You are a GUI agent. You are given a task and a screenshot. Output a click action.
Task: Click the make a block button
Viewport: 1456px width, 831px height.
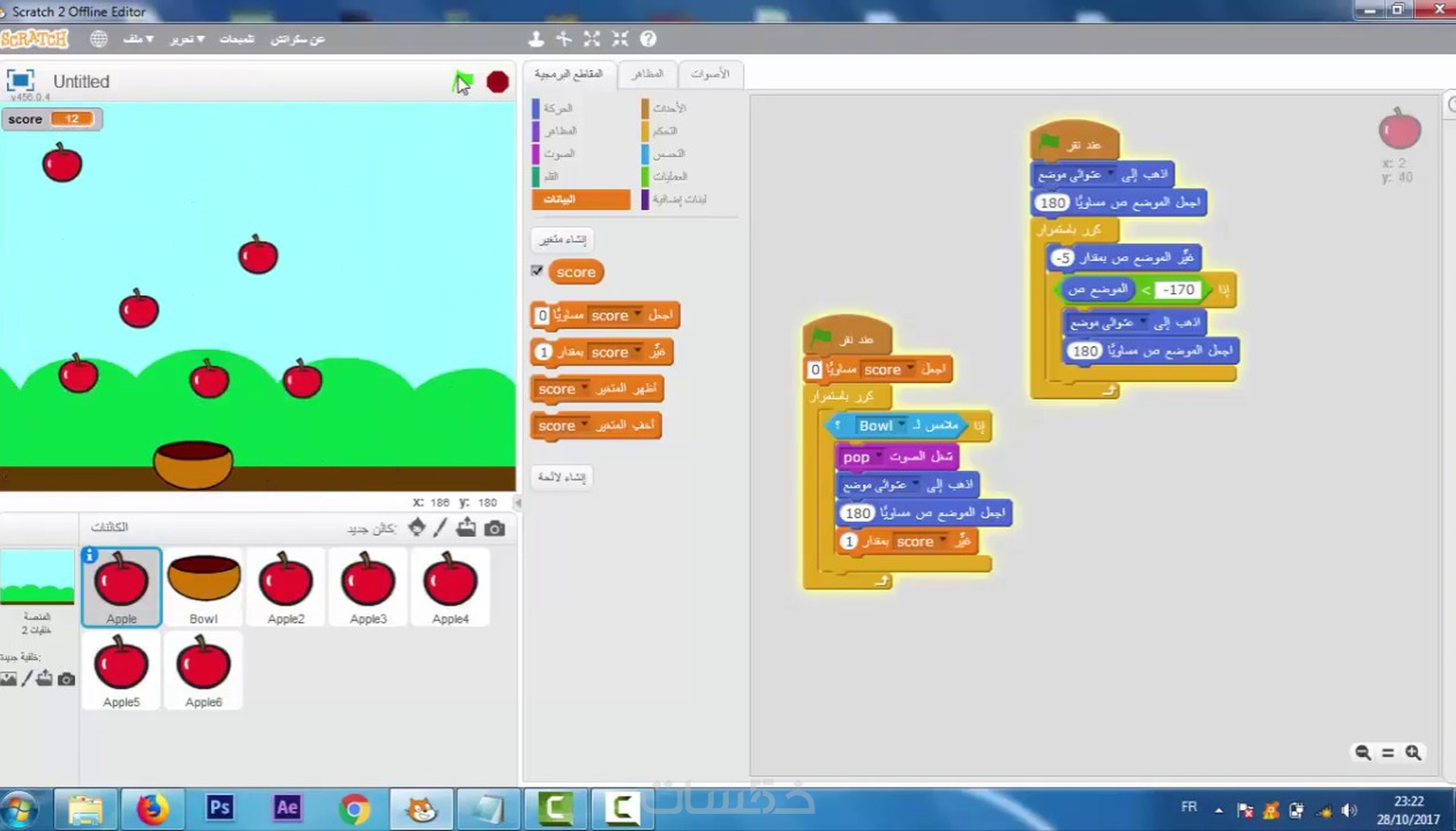(562, 477)
